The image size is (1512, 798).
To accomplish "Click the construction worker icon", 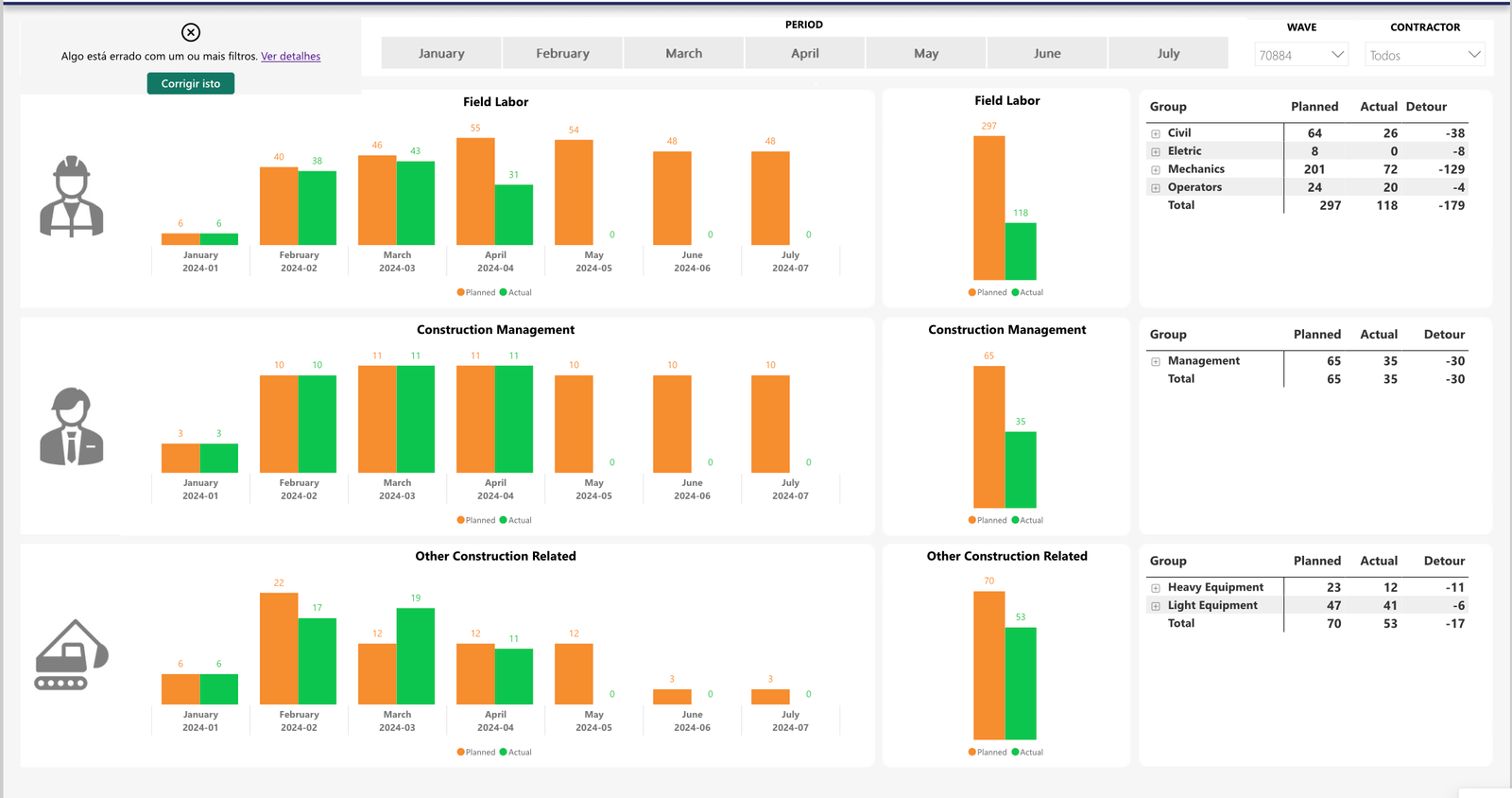I will [72, 197].
